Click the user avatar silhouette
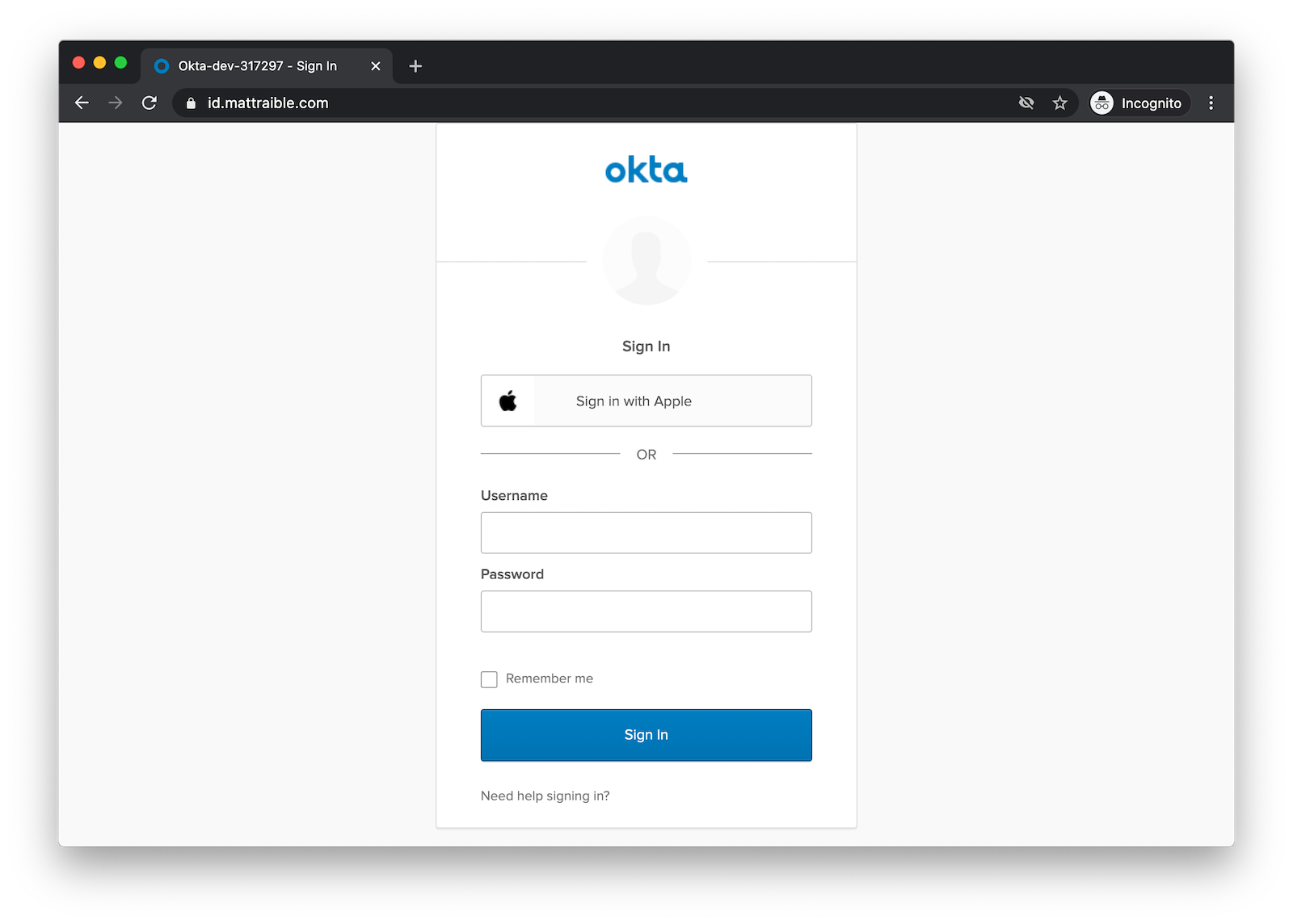Image resolution: width=1293 pixels, height=924 pixels. 646,260
